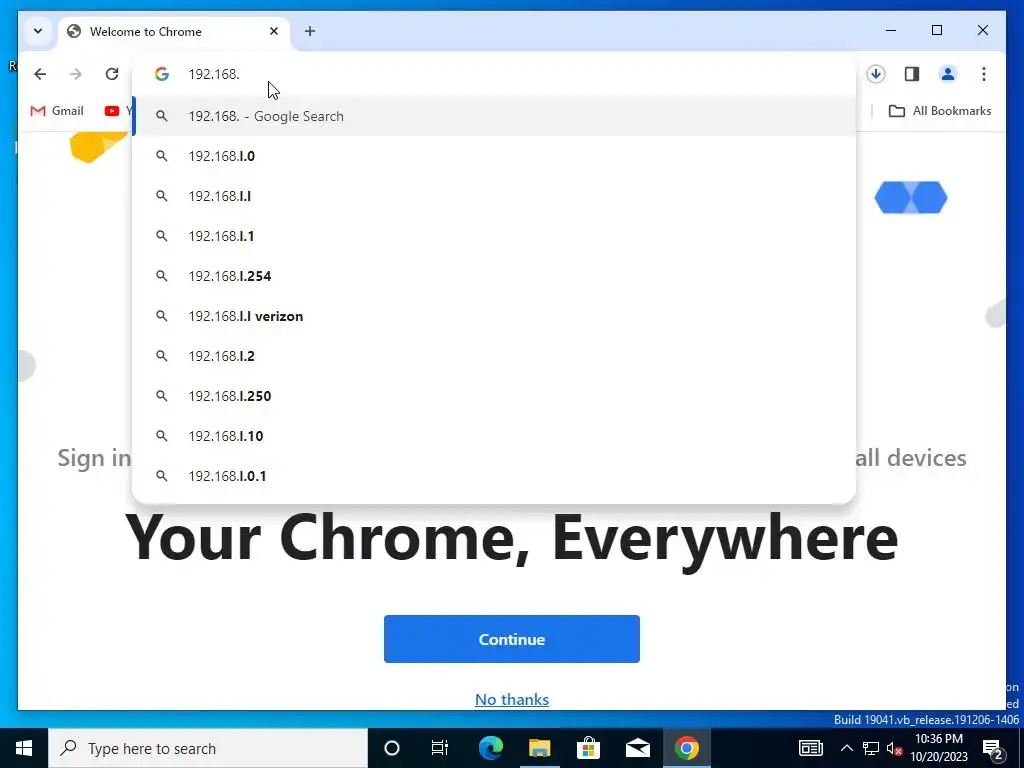The height and width of the screenshot is (768, 1024).
Task: Choose suggestion 192.168.l.254
Action: tap(493, 276)
